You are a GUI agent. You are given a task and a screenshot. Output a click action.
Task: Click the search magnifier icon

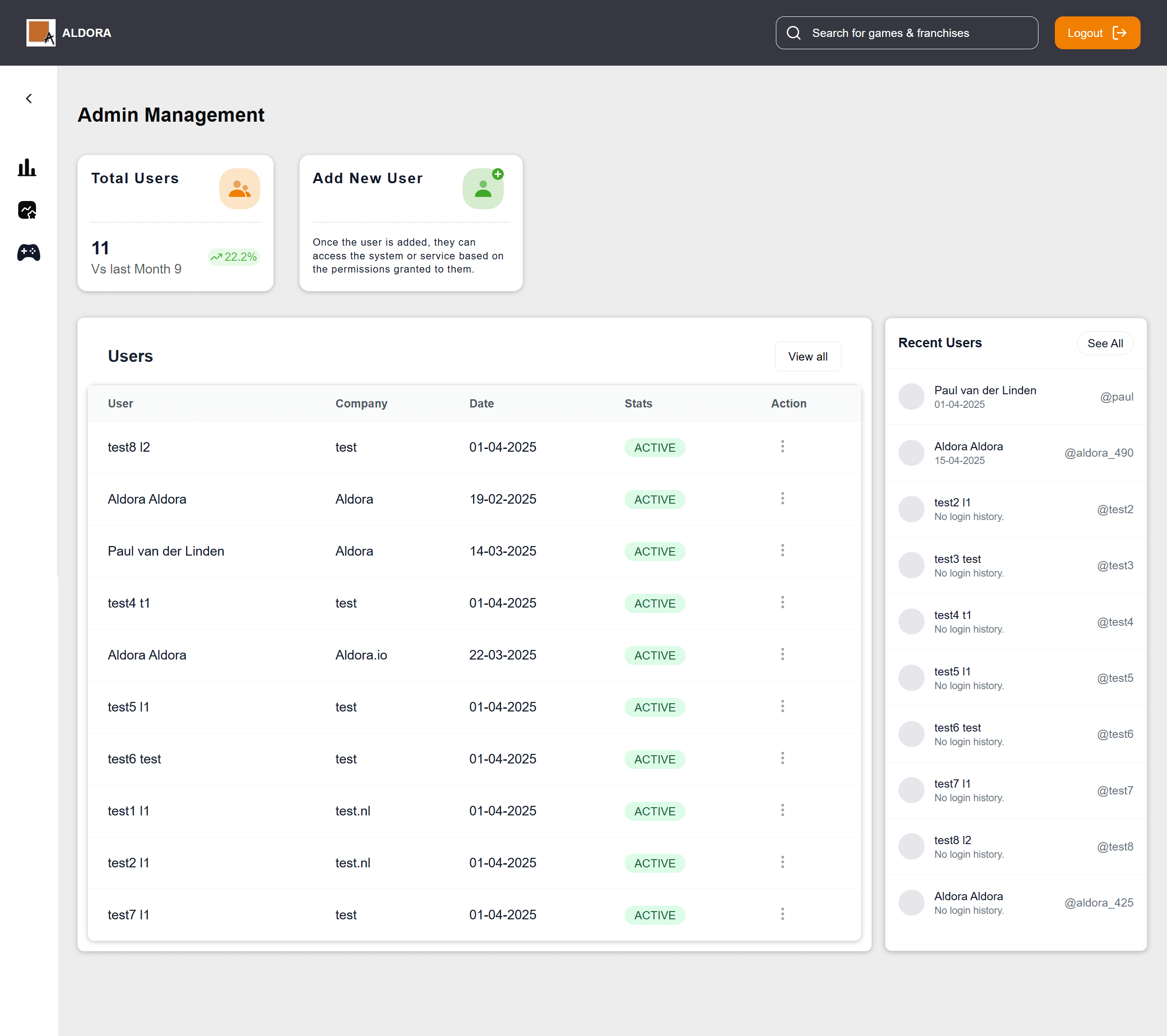click(x=794, y=32)
